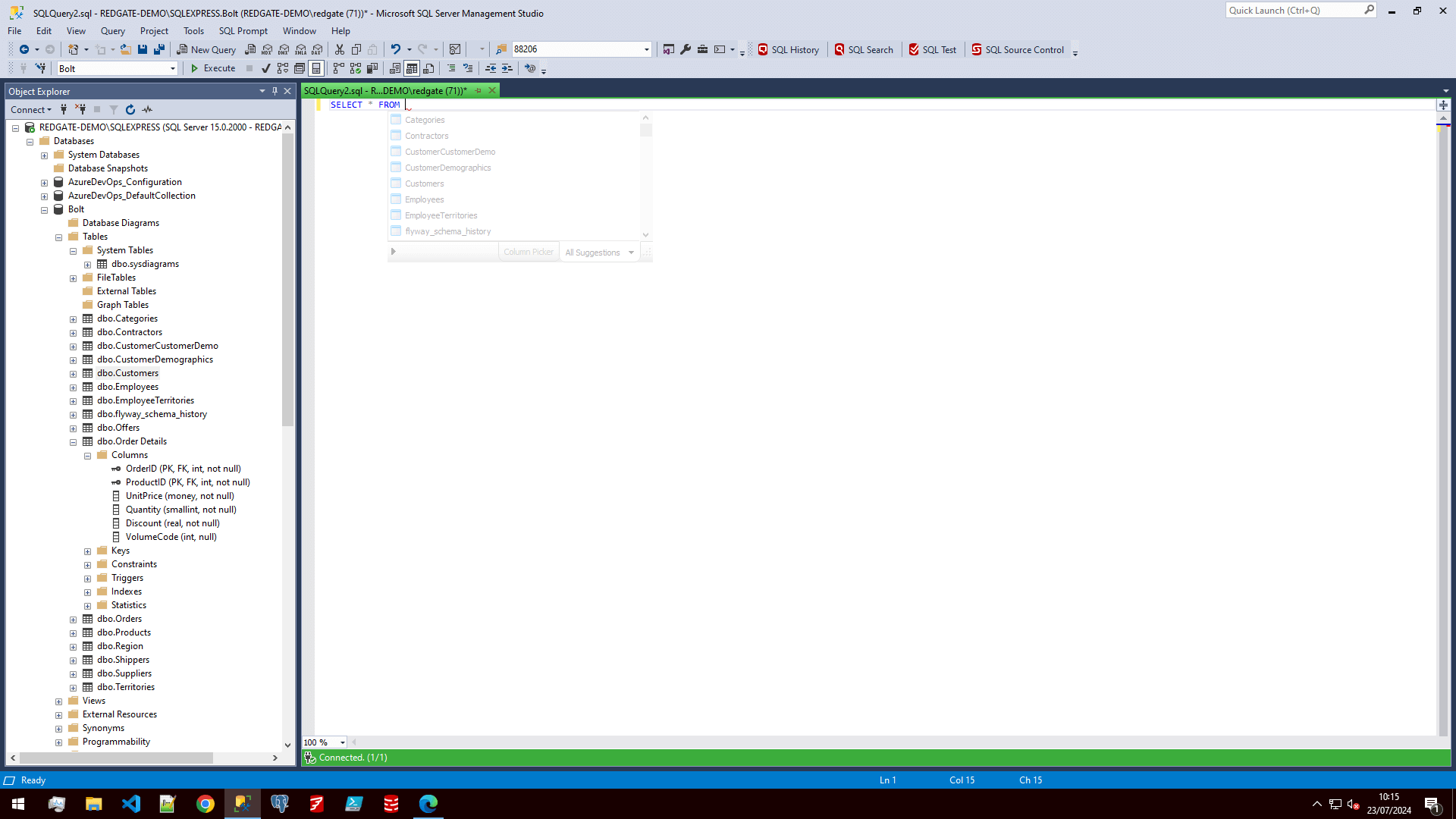Expand the dbo.Orders table node
Image resolution: width=1456 pixels, height=819 pixels.
(x=73, y=619)
